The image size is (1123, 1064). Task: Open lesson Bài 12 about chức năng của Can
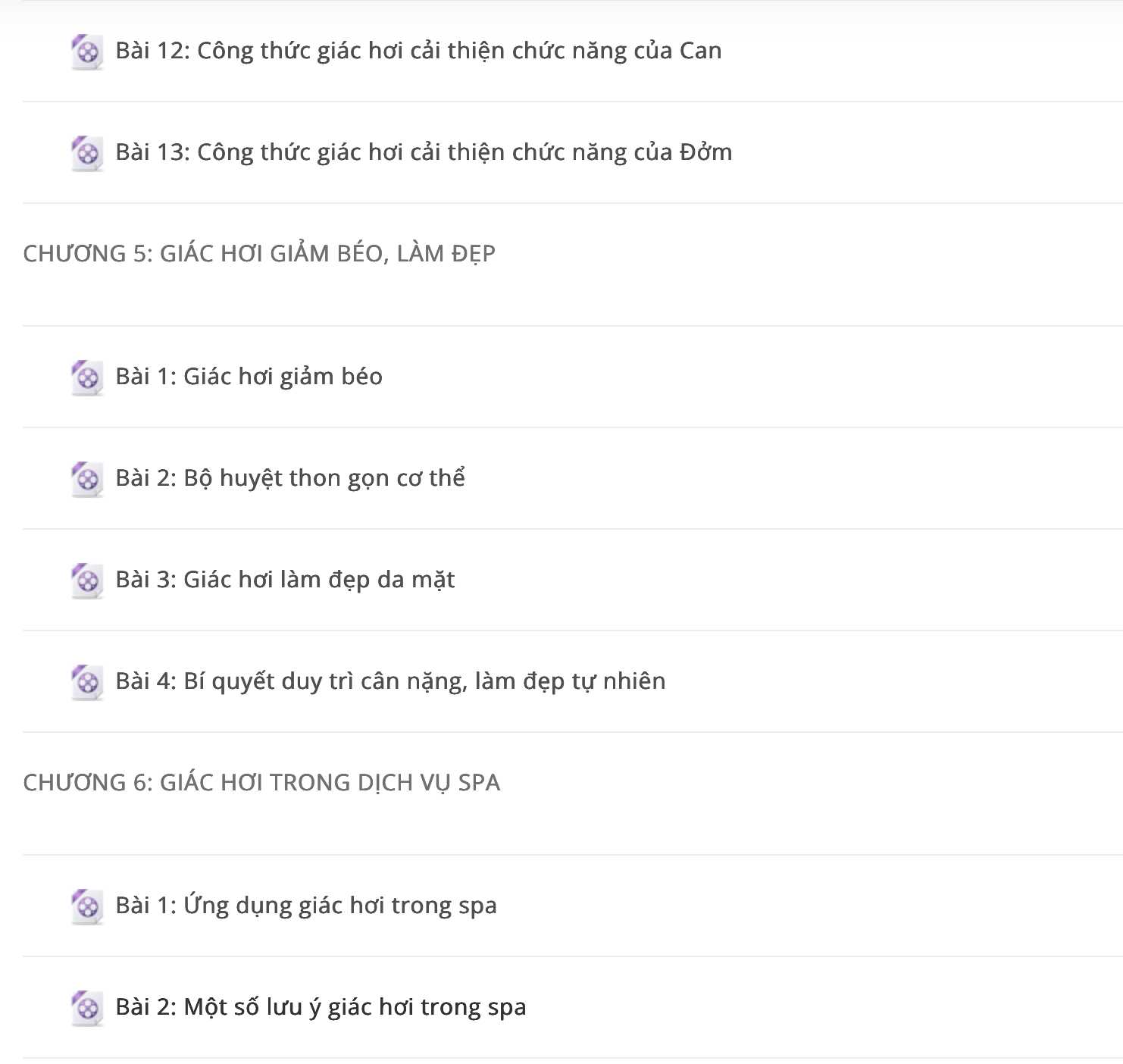pos(418,51)
